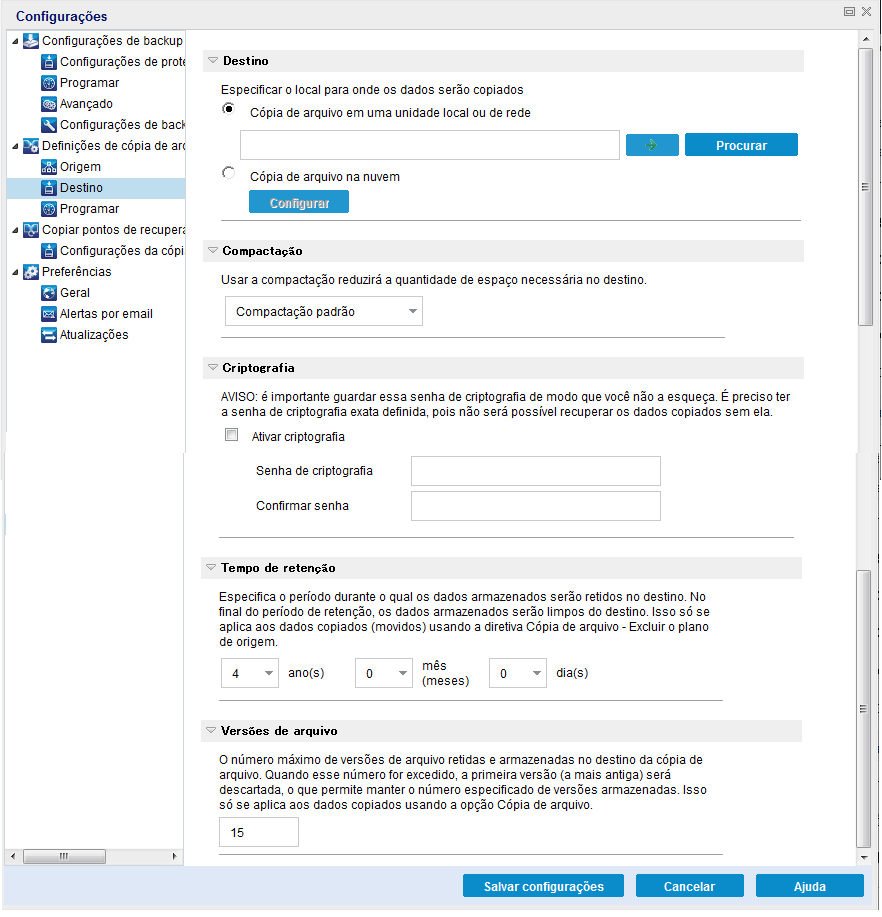Viewport: 882px width, 917px height.
Task: Click the Configurações de proteção icon
Action: (49, 62)
